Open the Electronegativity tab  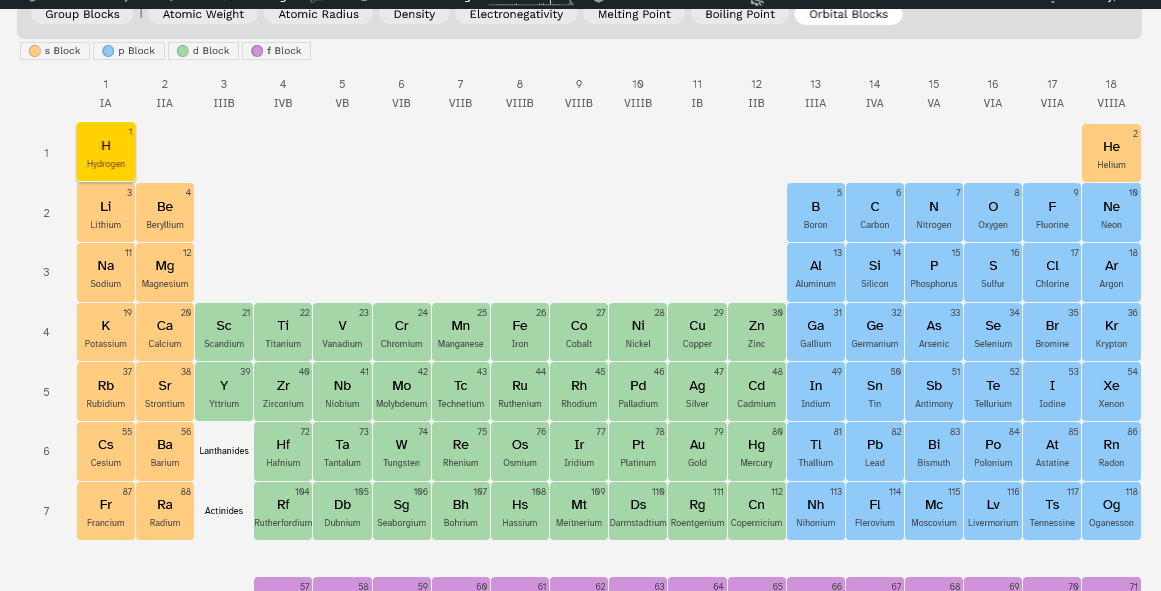tap(516, 14)
